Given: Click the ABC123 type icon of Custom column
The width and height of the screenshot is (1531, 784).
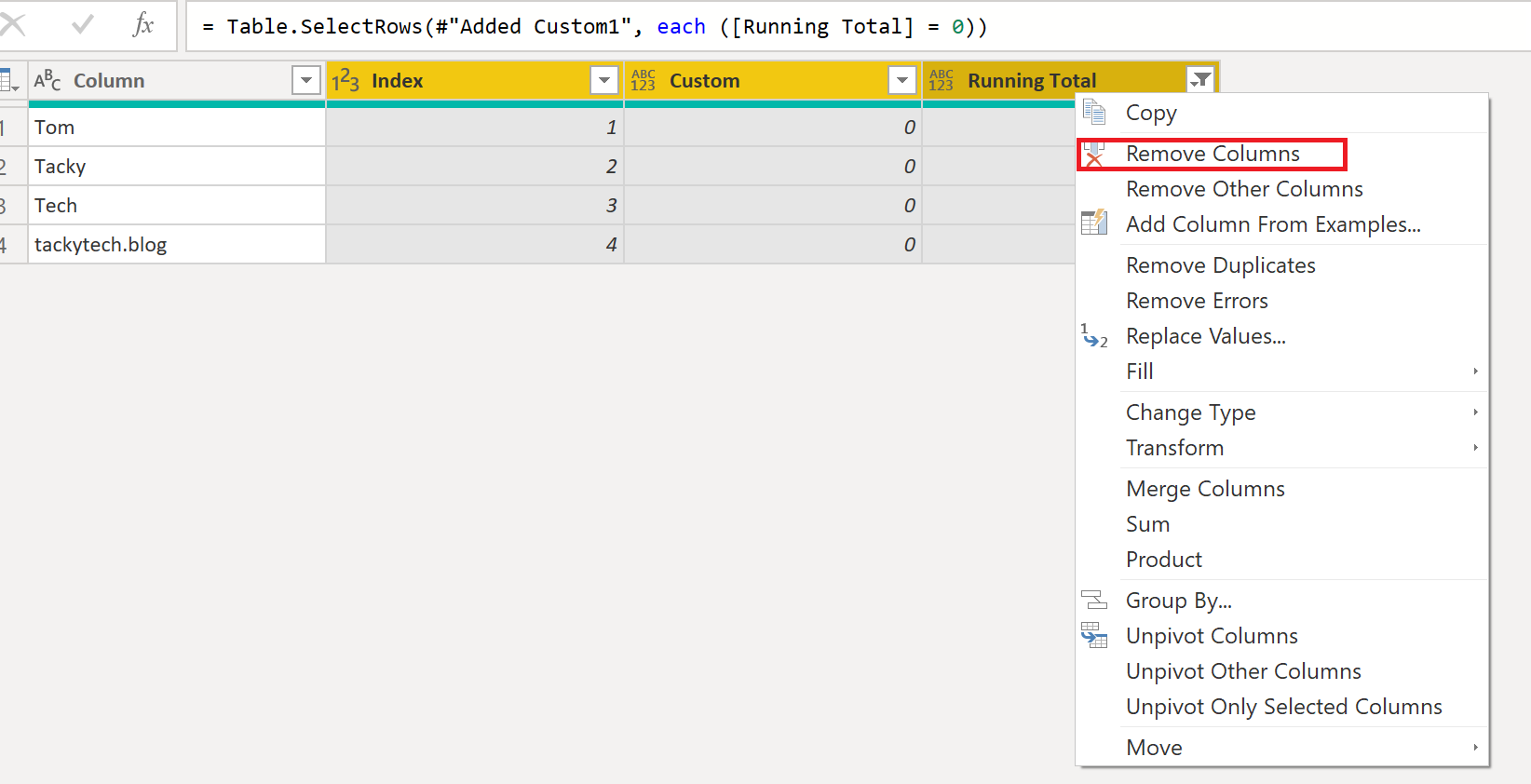Looking at the screenshot, I should pyautogui.click(x=643, y=81).
